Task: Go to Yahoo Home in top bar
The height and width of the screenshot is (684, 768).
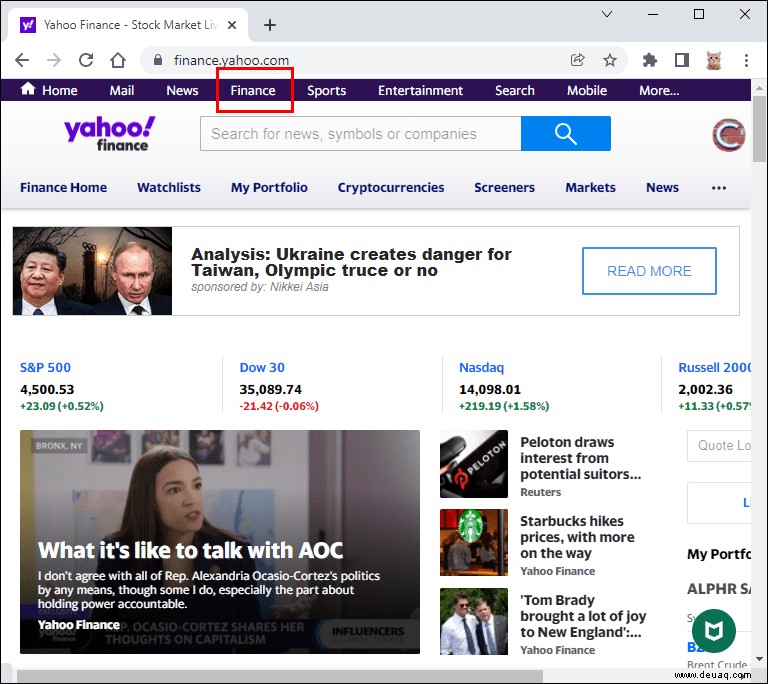Action: pyautogui.click(x=49, y=90)
